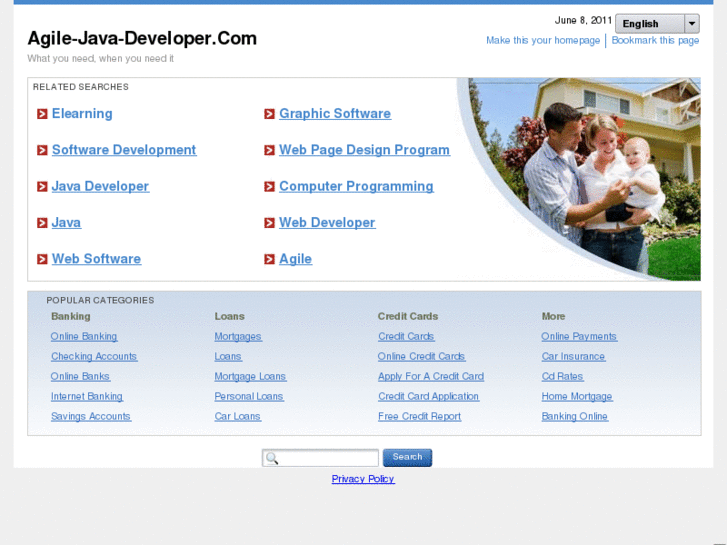Viewport: 727px width, 545px height.
Task: Follow Apply For A Credit Card link
Action: pyautogui.click(x=431, y=376)
